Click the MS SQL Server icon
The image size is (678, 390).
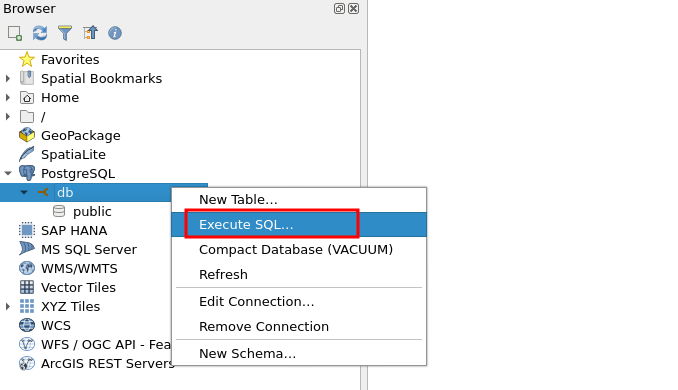[27, 249]
